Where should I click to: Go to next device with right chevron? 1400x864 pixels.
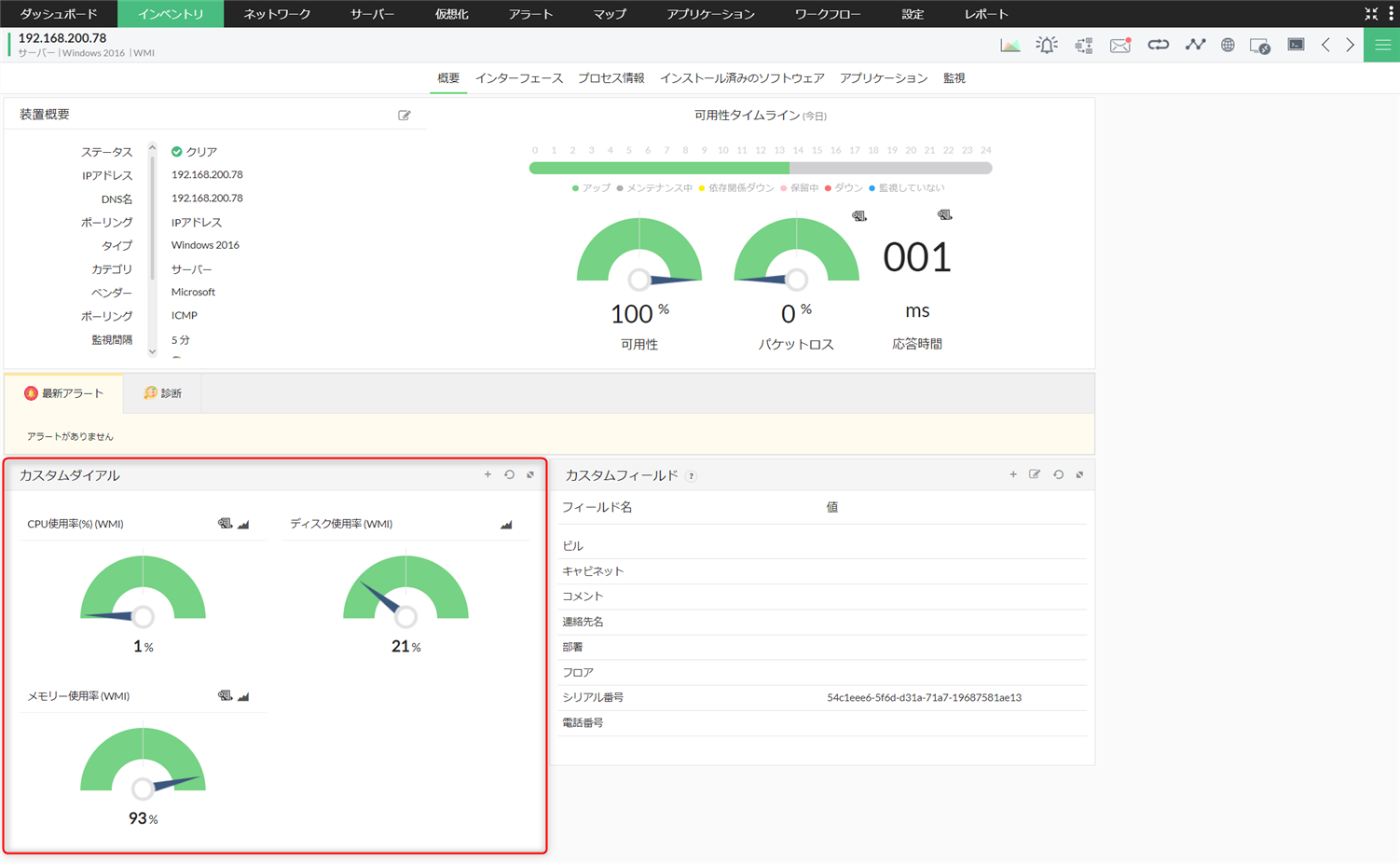(x=1350, y=45)
